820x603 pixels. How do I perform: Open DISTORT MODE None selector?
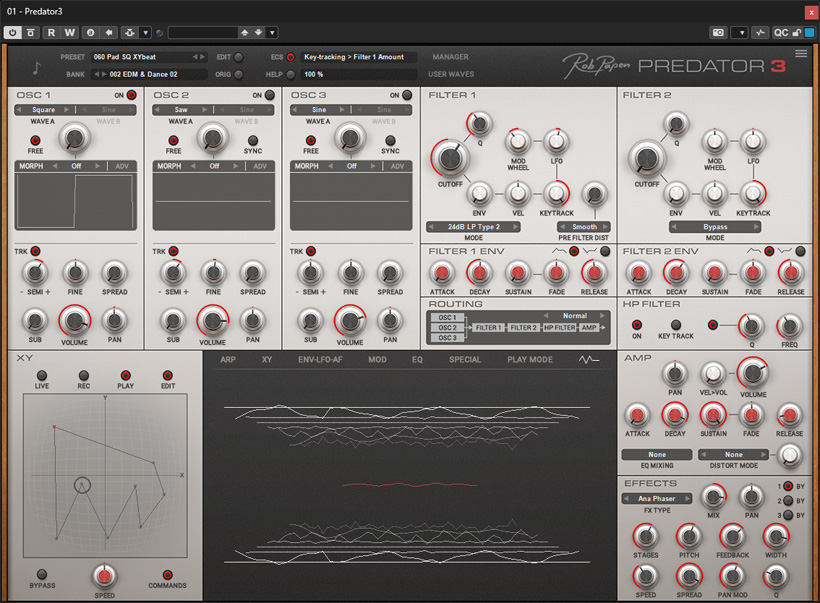pos(734,454)
